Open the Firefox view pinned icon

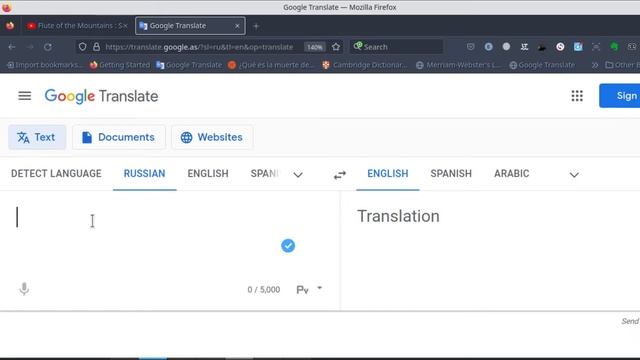coord(10,26)
